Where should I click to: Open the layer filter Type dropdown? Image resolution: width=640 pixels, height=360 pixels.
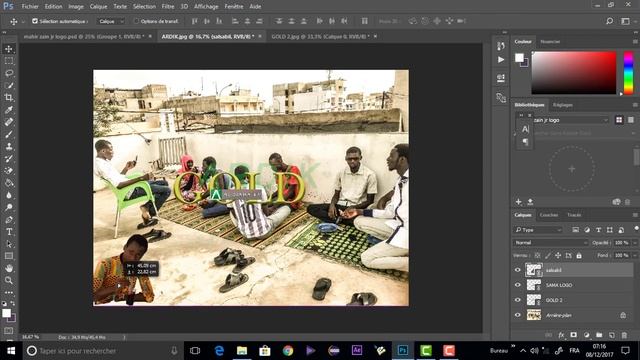click(538, 230)
